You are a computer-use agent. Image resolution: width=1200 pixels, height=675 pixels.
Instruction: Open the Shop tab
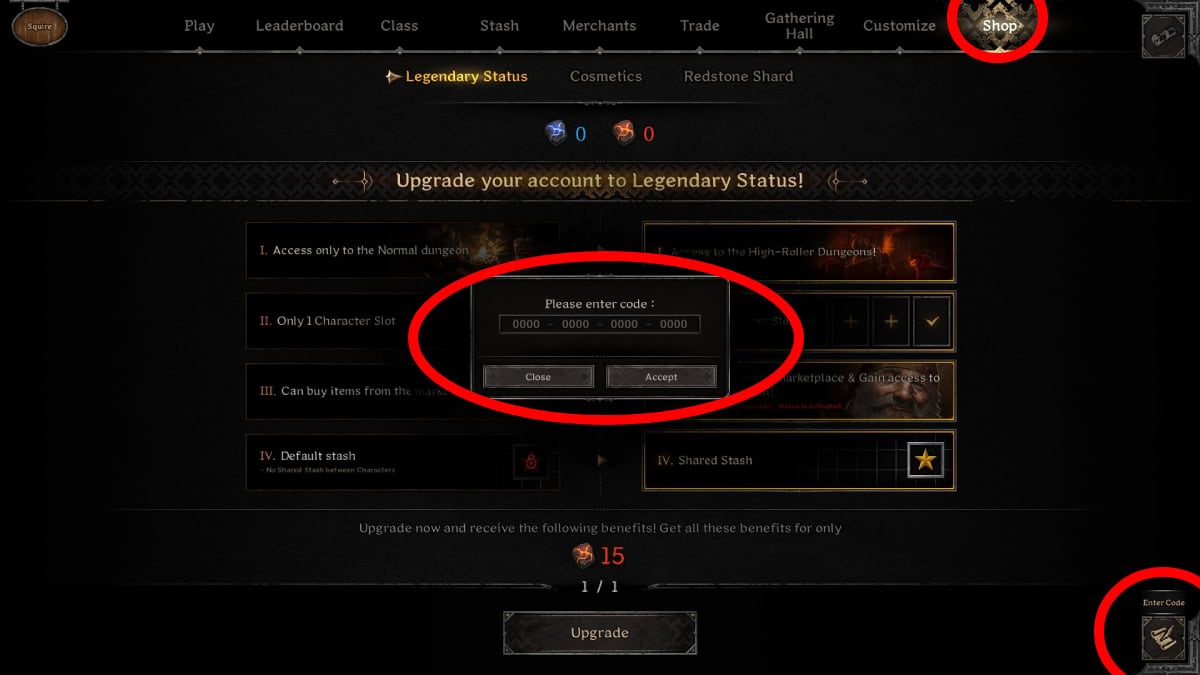pyautogui.click(x=999, y=26)
